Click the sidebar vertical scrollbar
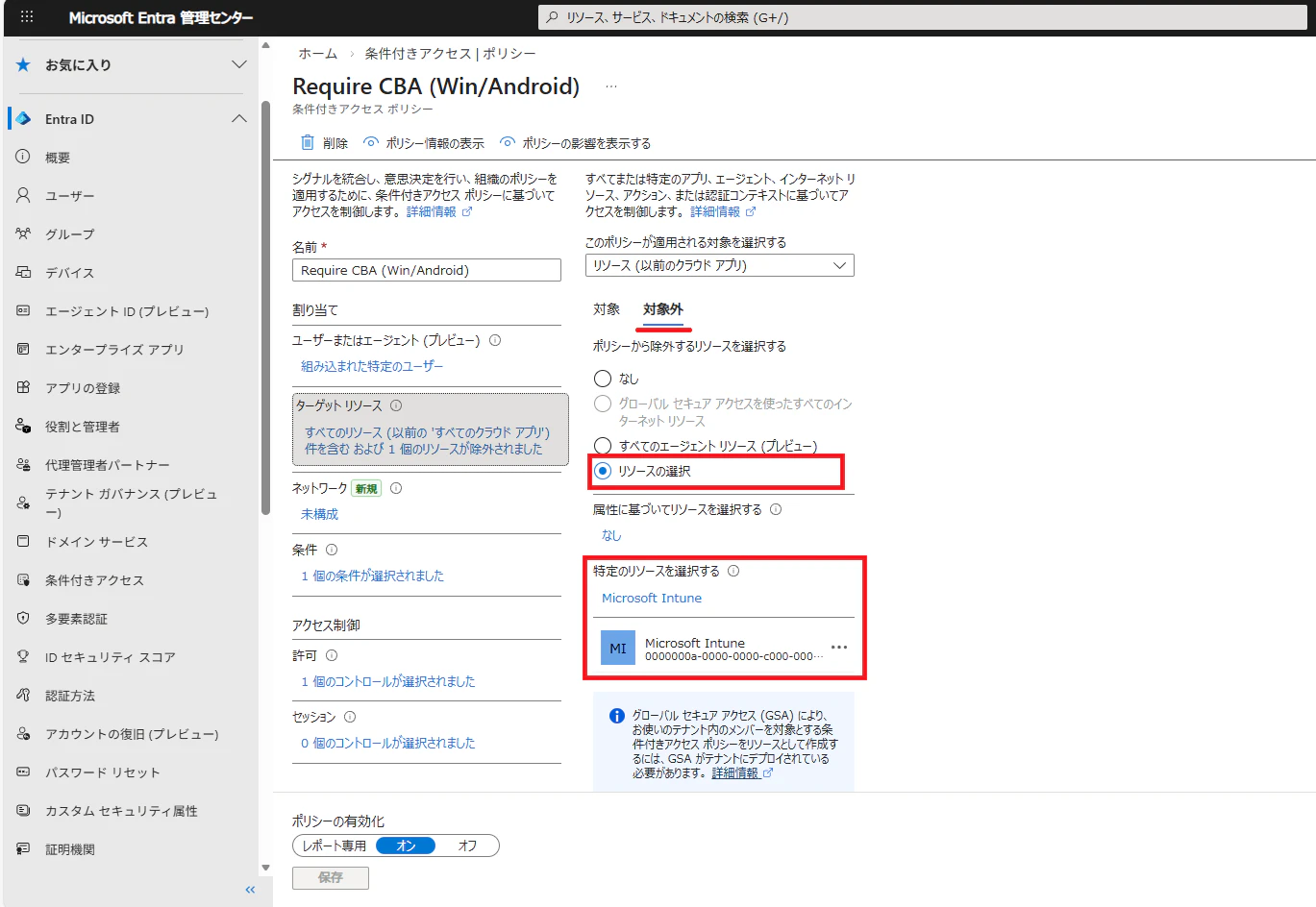The height and width of the screenshot is (907, 1316). tap(265, 307)
